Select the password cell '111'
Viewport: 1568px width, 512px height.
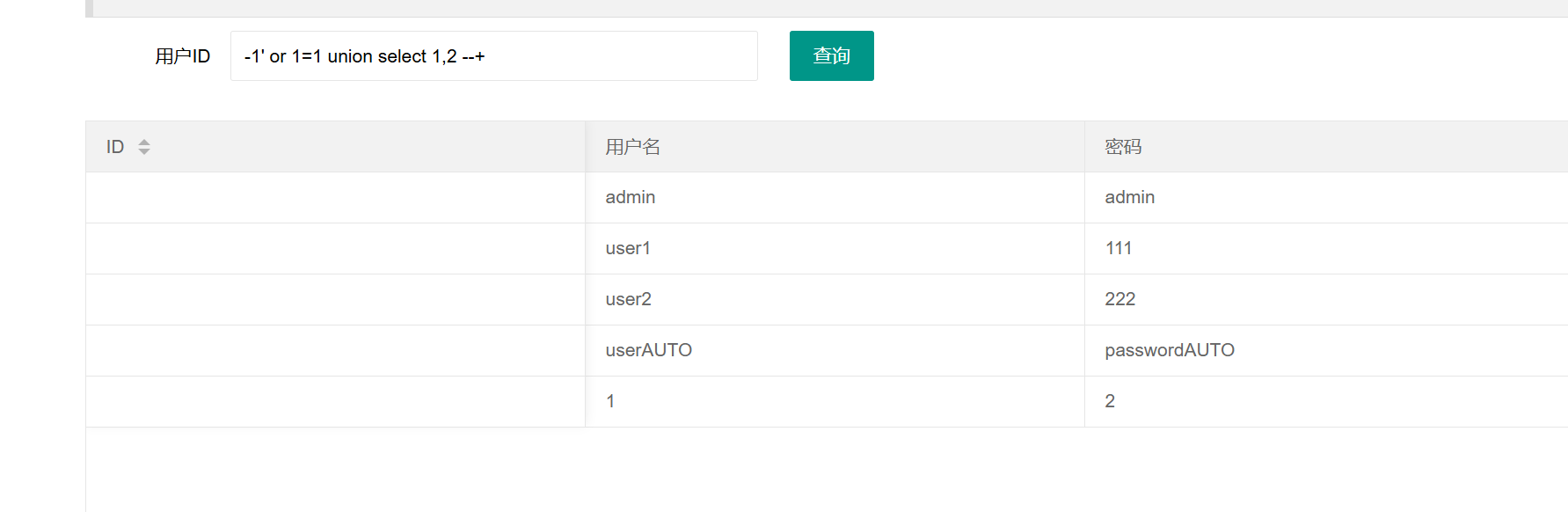coord(1326,249)
